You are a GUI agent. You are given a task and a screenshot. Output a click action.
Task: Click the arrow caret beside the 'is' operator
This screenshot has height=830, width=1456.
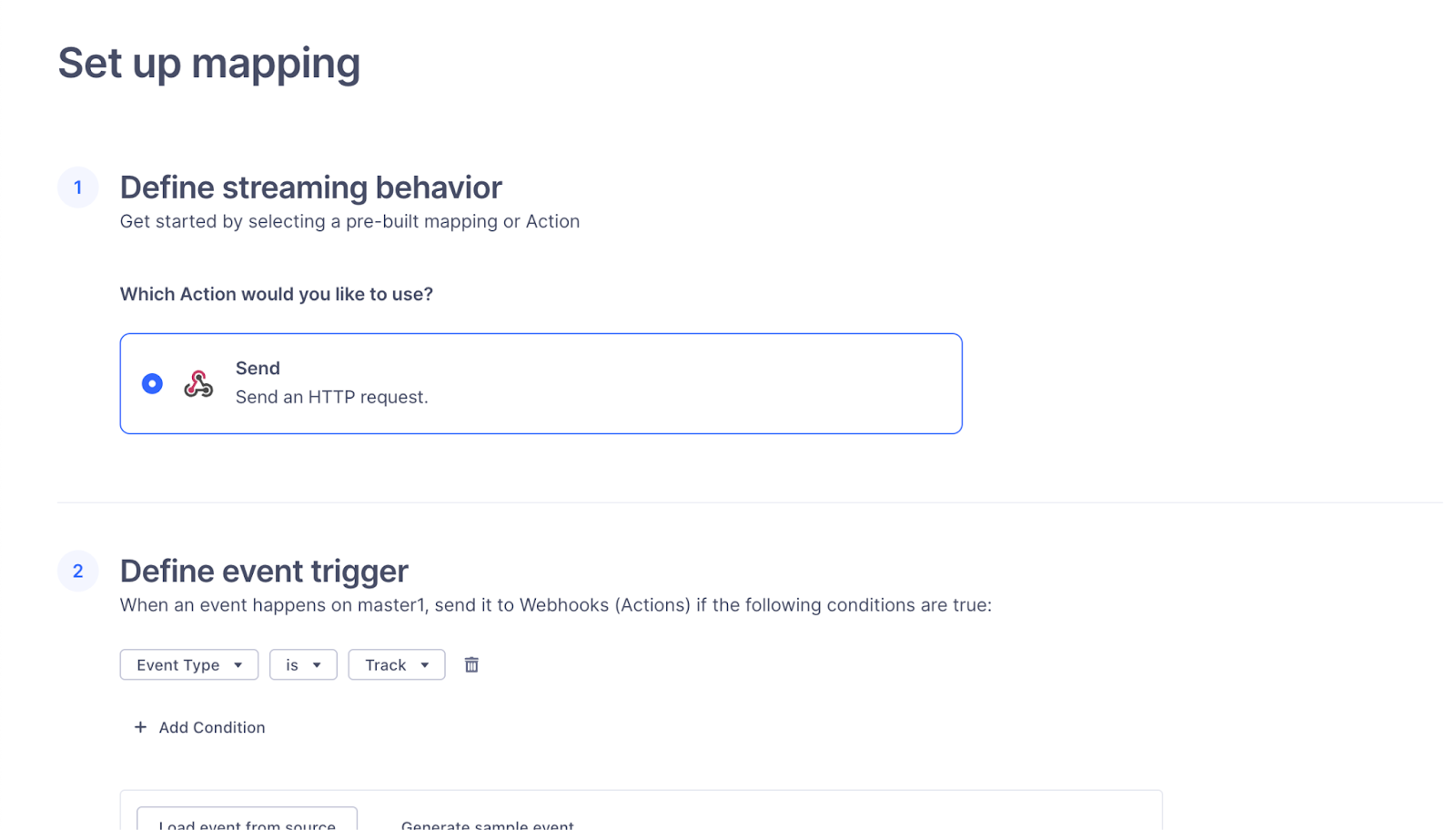[317, 665]
